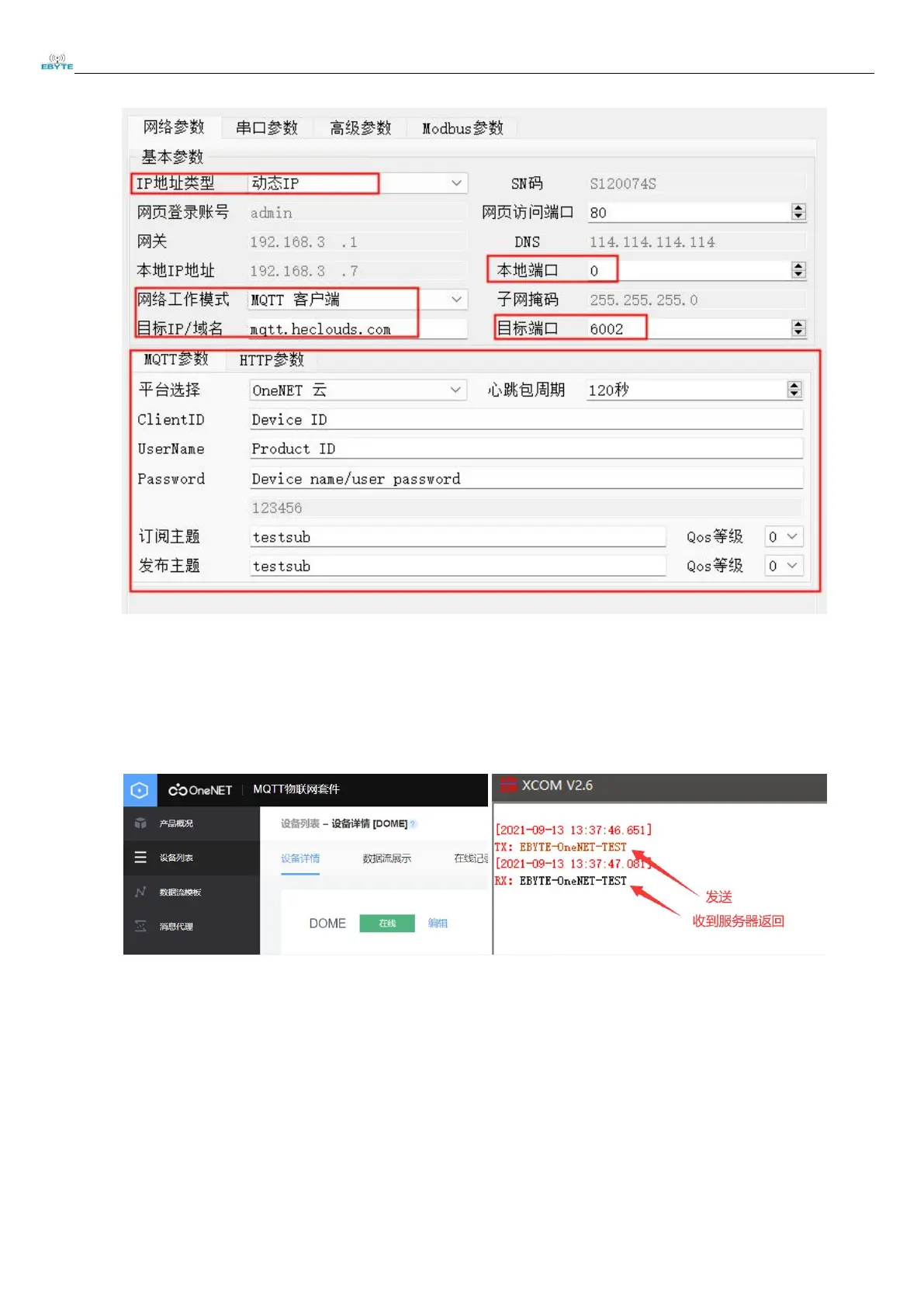This screenshot has height=1307, width=924.
Task: Click the 本地IP地址 192.168.3.7 field
Action: [358, 271]
